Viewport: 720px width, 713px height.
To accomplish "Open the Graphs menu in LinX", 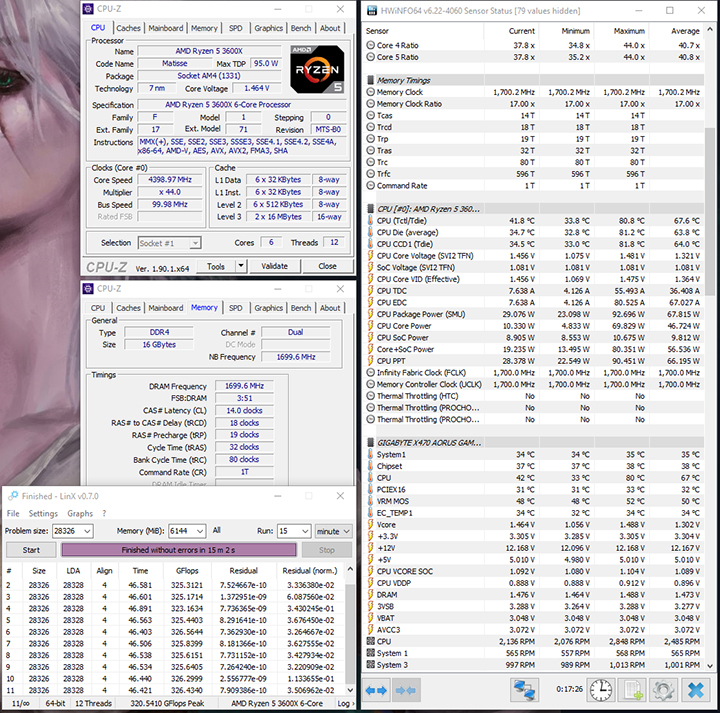I will point(80,514).
